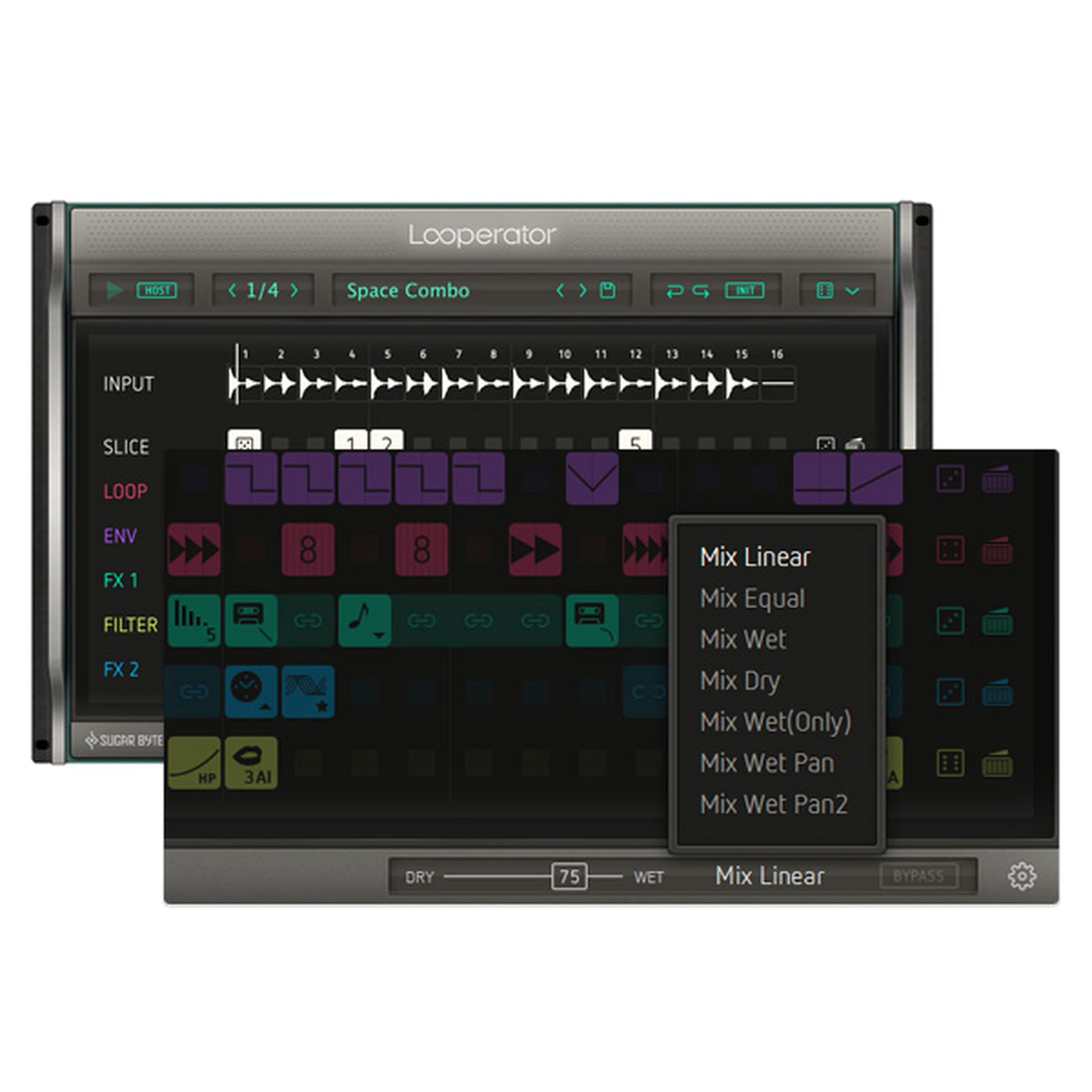Image resolution: width=1092 pixels, height=1092 pixels.
Task: Click the blue clock effect cell
Action: [x=251, y=692]
